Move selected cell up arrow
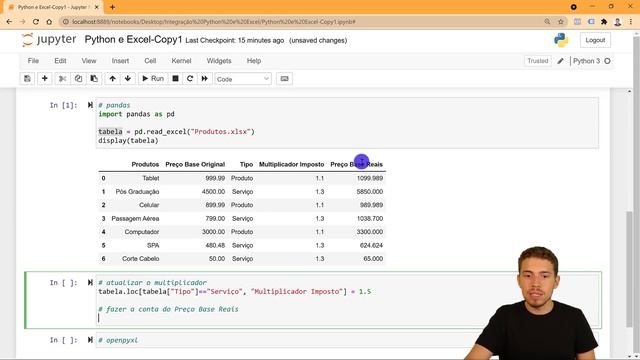The height and width of the screenshot is (360, 640). click(112, 79)
